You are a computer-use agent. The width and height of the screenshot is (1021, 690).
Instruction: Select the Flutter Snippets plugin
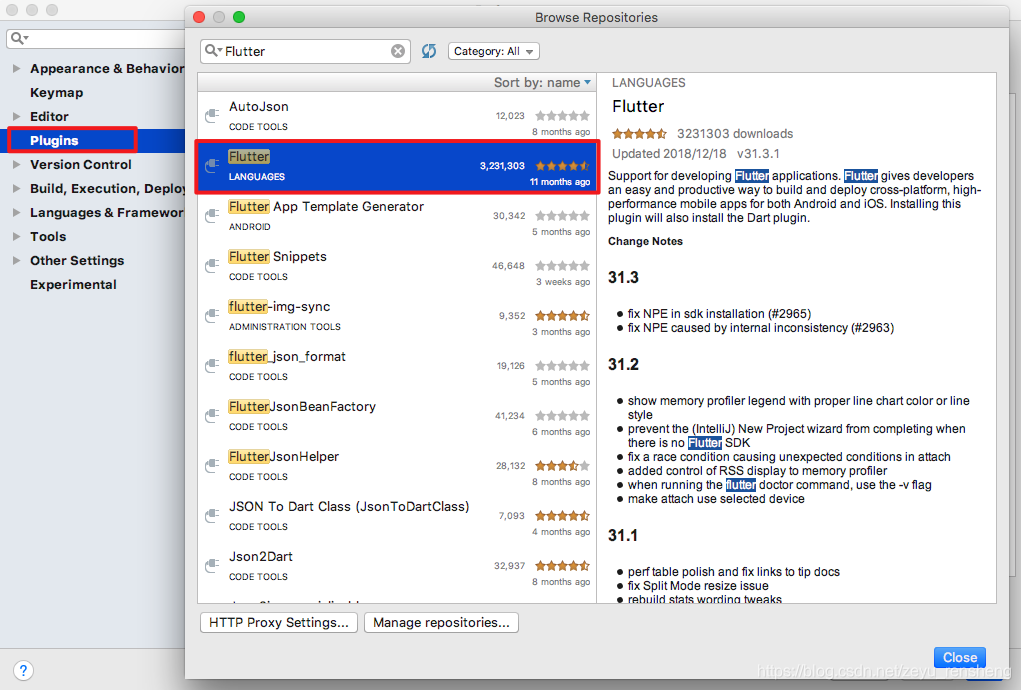(x=397, y=266)
